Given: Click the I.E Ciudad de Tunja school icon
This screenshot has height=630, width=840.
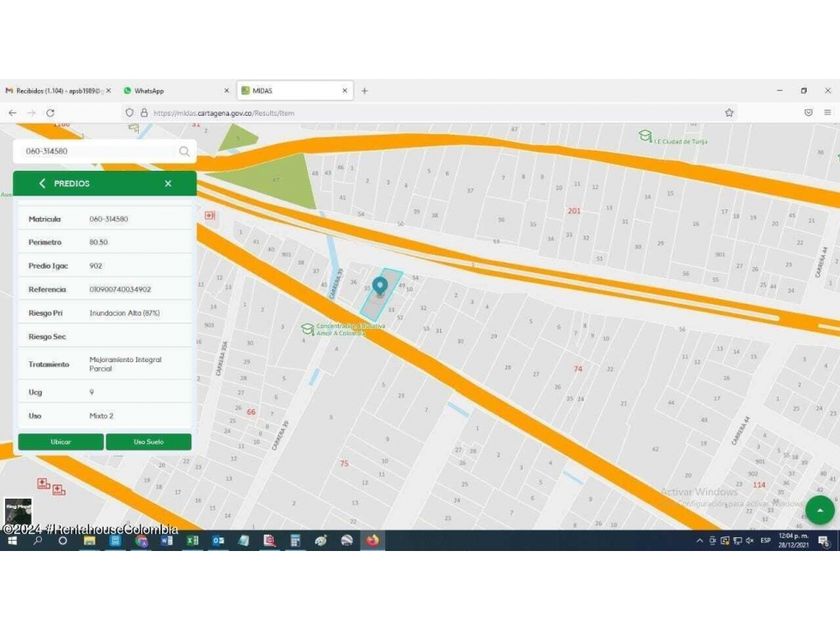Looking at the screenshot, I should pos(645,136).
